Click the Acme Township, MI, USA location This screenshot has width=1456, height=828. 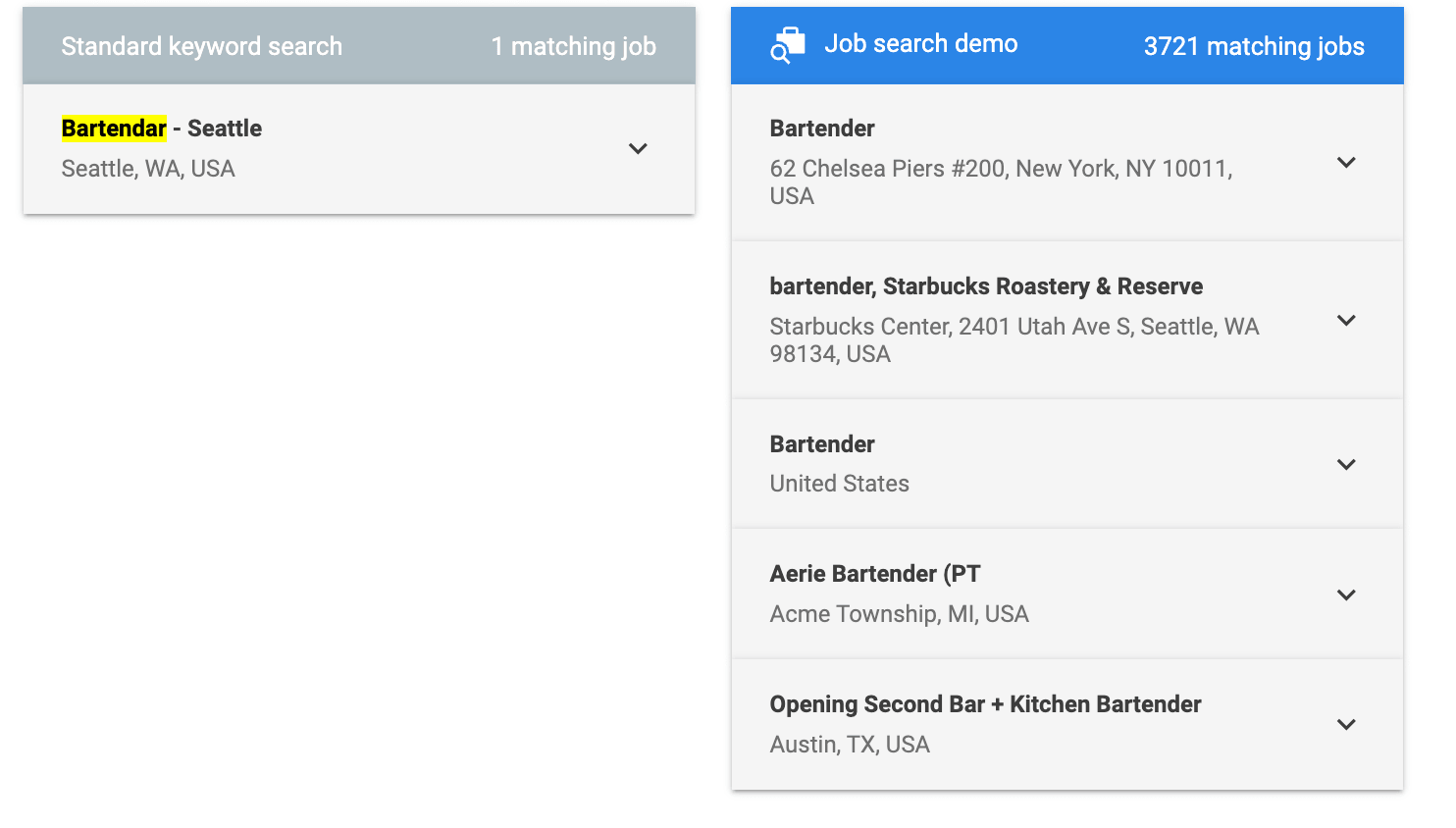click(x=899, y=614)
